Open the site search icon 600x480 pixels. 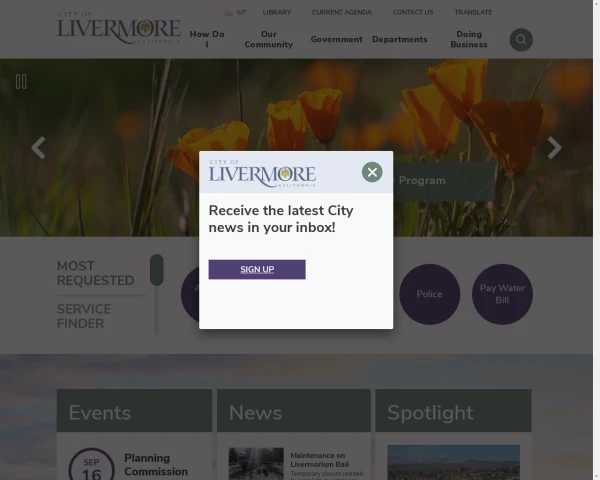click(521, 39)
